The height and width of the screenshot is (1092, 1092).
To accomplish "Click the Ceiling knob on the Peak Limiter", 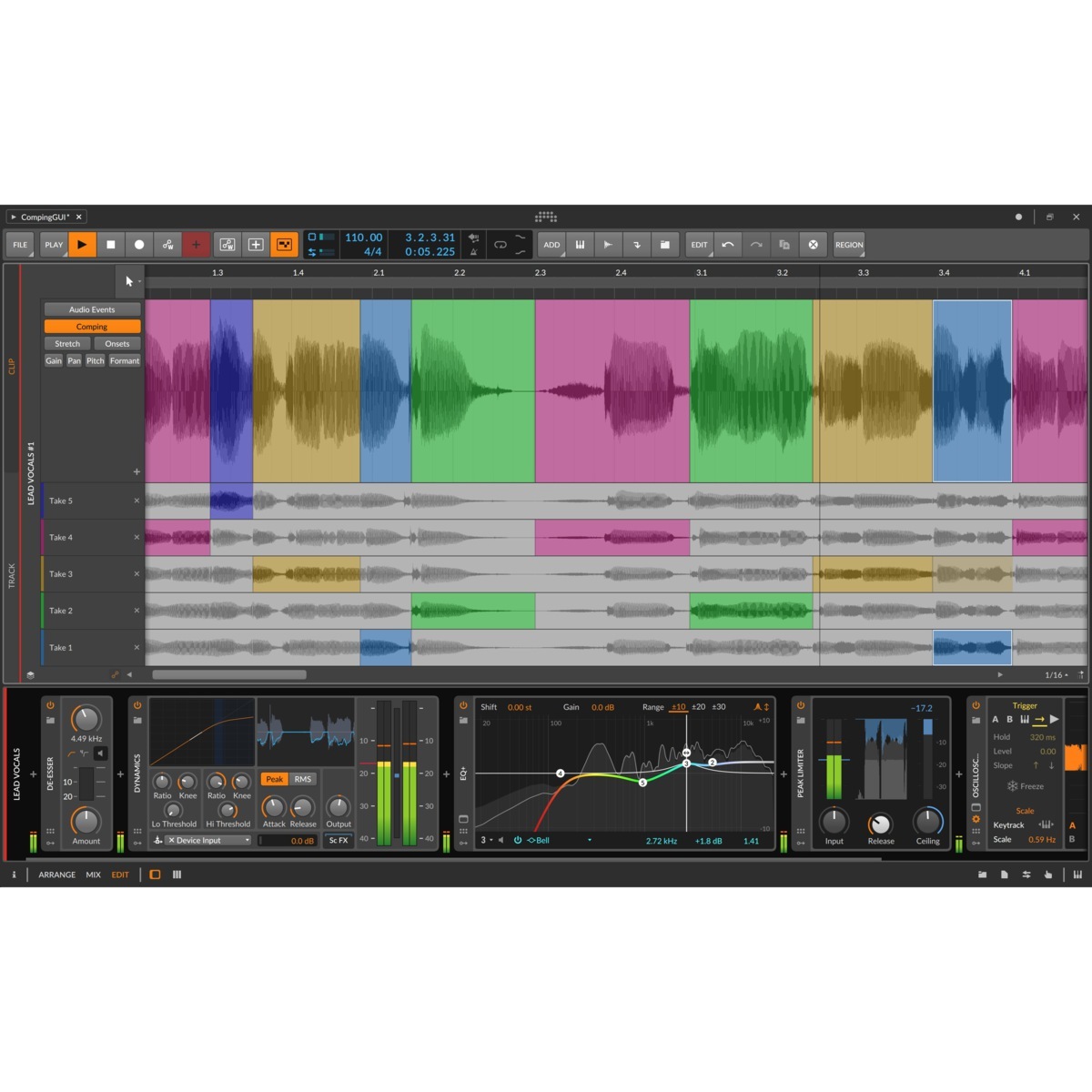I will click(928, 820).
